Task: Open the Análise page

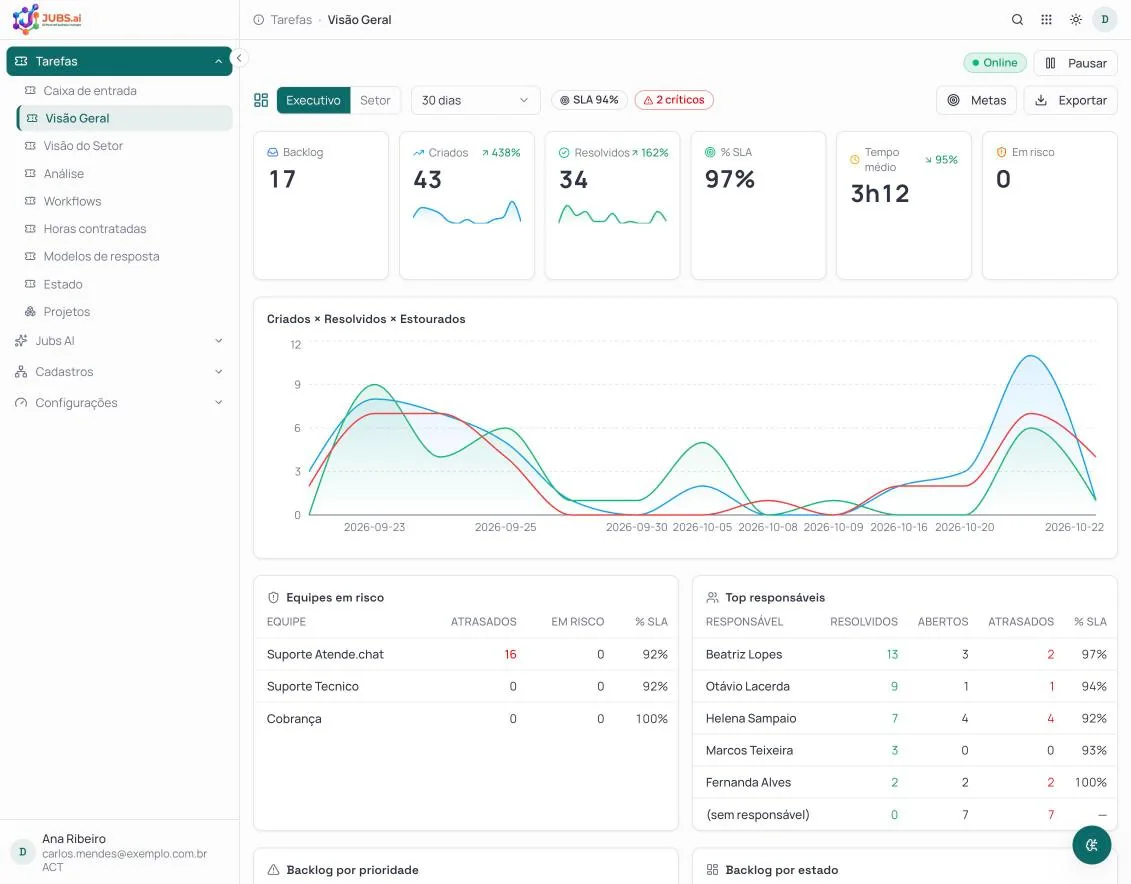Action: coord(124,174)
